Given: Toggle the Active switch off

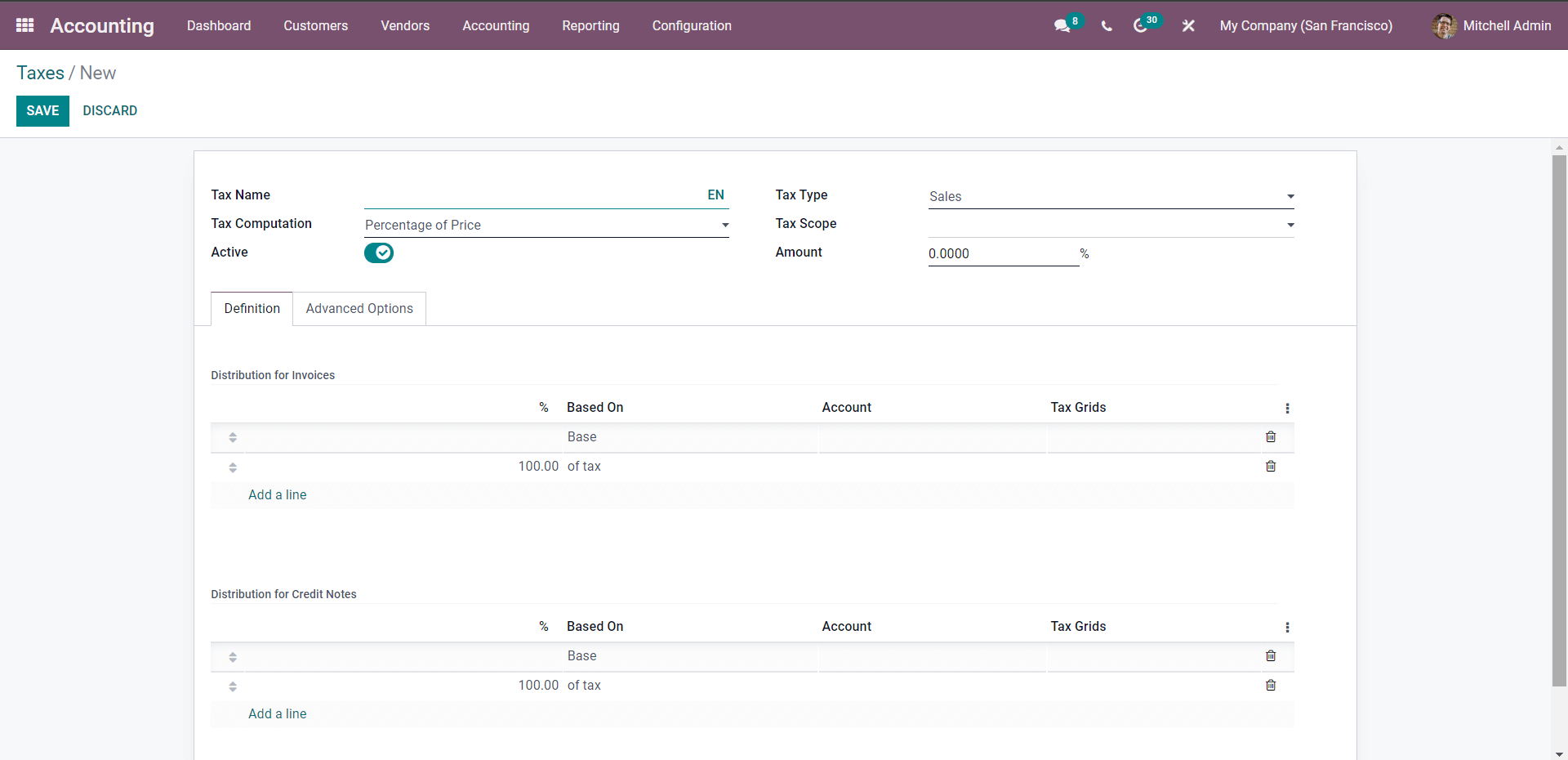Looking at the screenshot, I should [x=379, y=253].
